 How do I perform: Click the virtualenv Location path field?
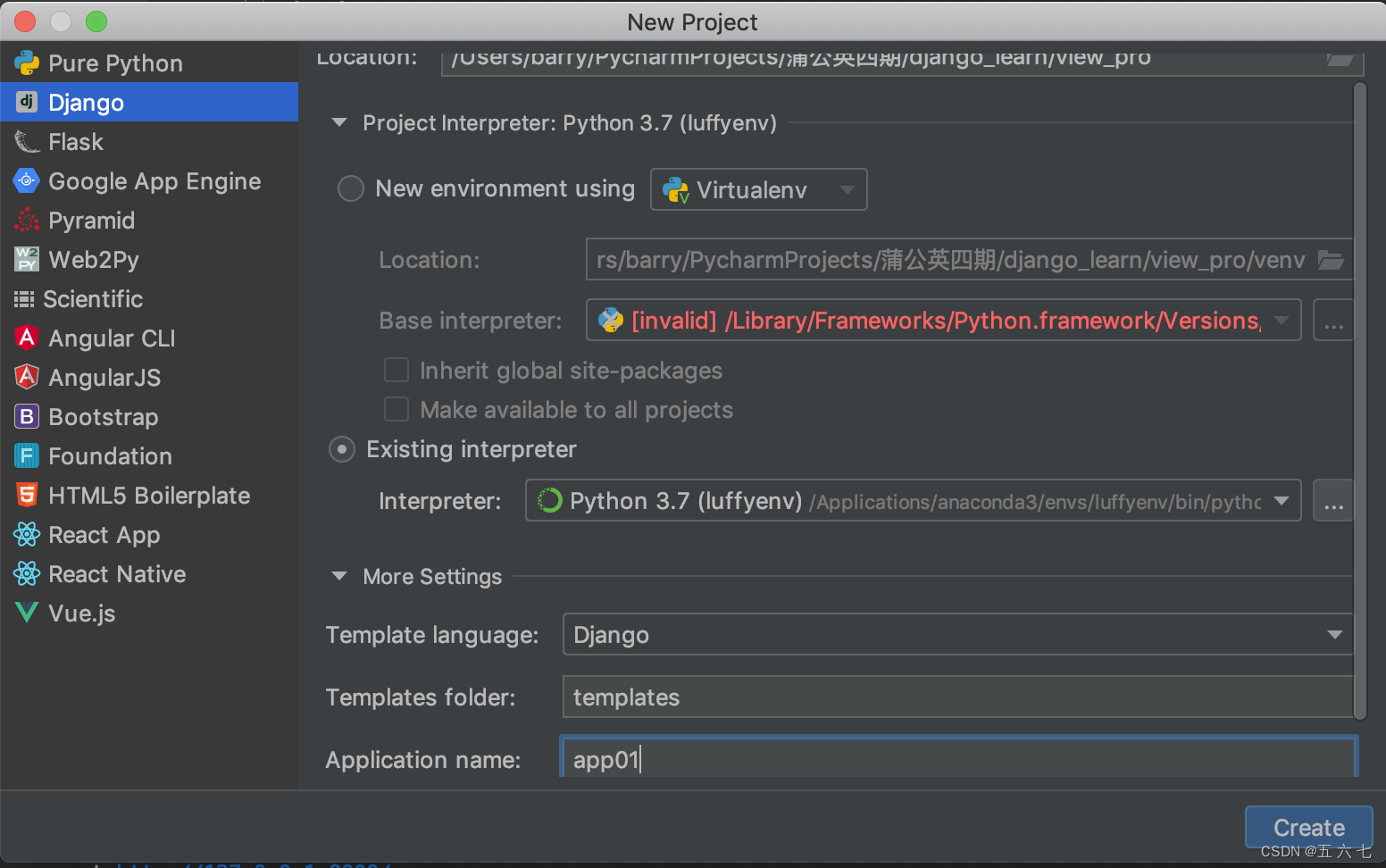[x=969, y=259]
